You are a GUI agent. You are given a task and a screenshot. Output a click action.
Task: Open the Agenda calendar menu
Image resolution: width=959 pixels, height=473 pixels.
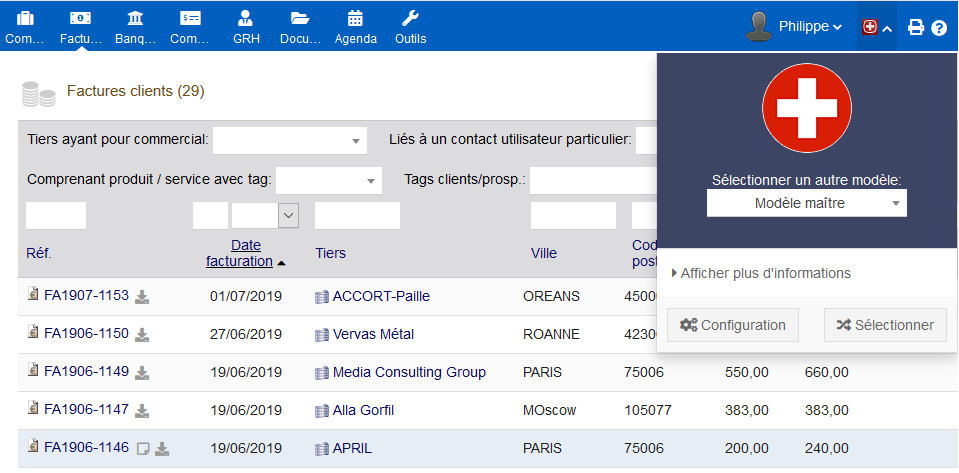click(x=356, y=27)
